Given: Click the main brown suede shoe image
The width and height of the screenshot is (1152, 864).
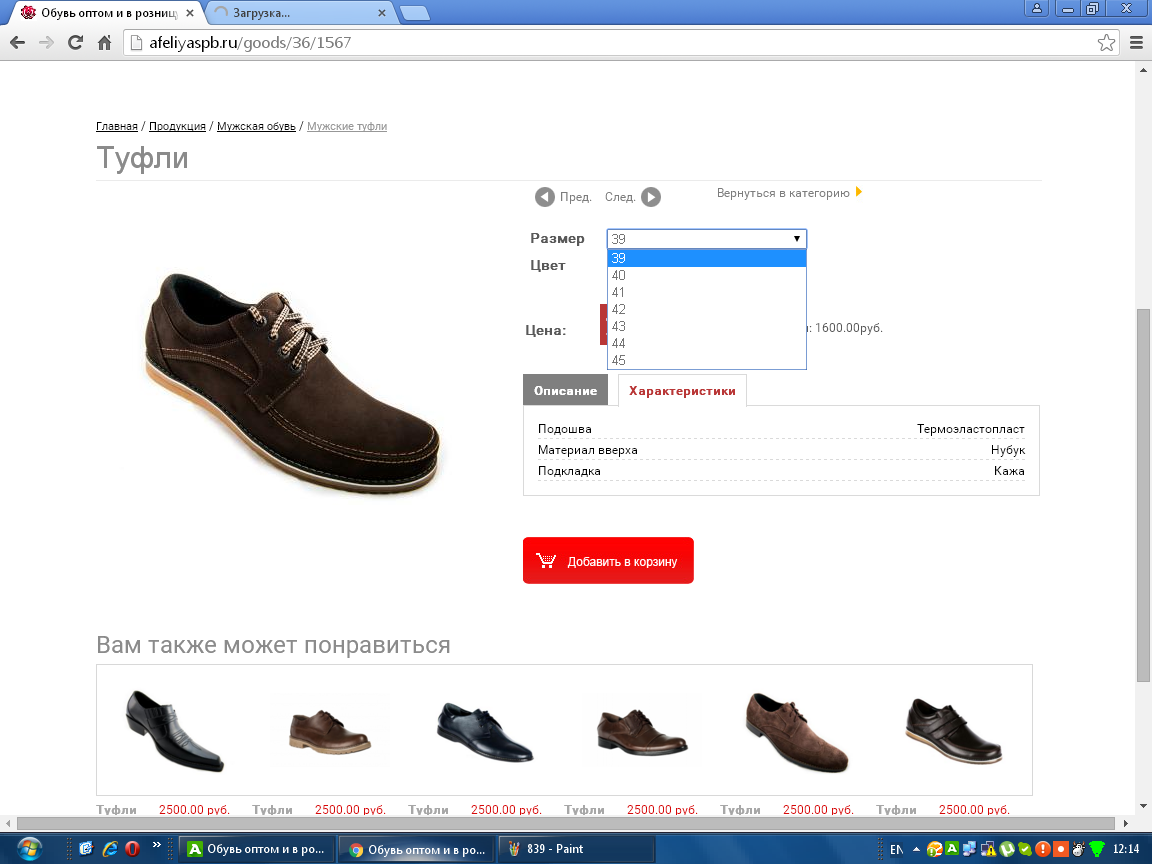Looking at the screenshot, I should [292, 382].
